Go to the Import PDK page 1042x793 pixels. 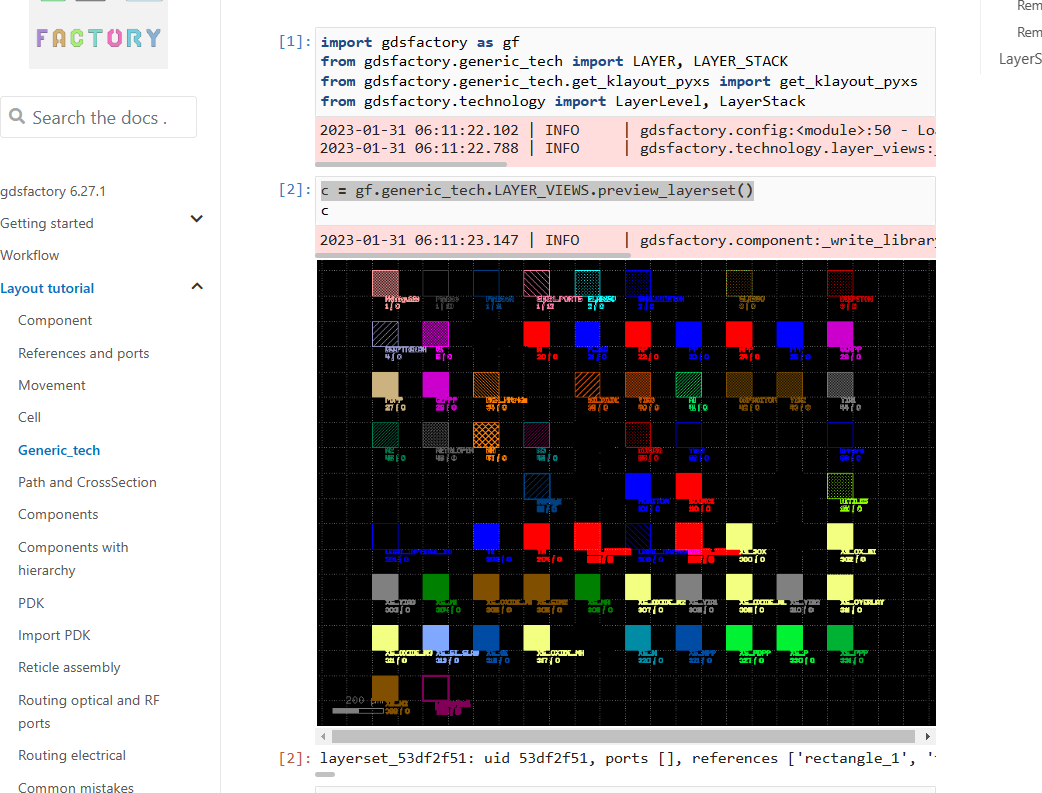(x=54, y=635)
